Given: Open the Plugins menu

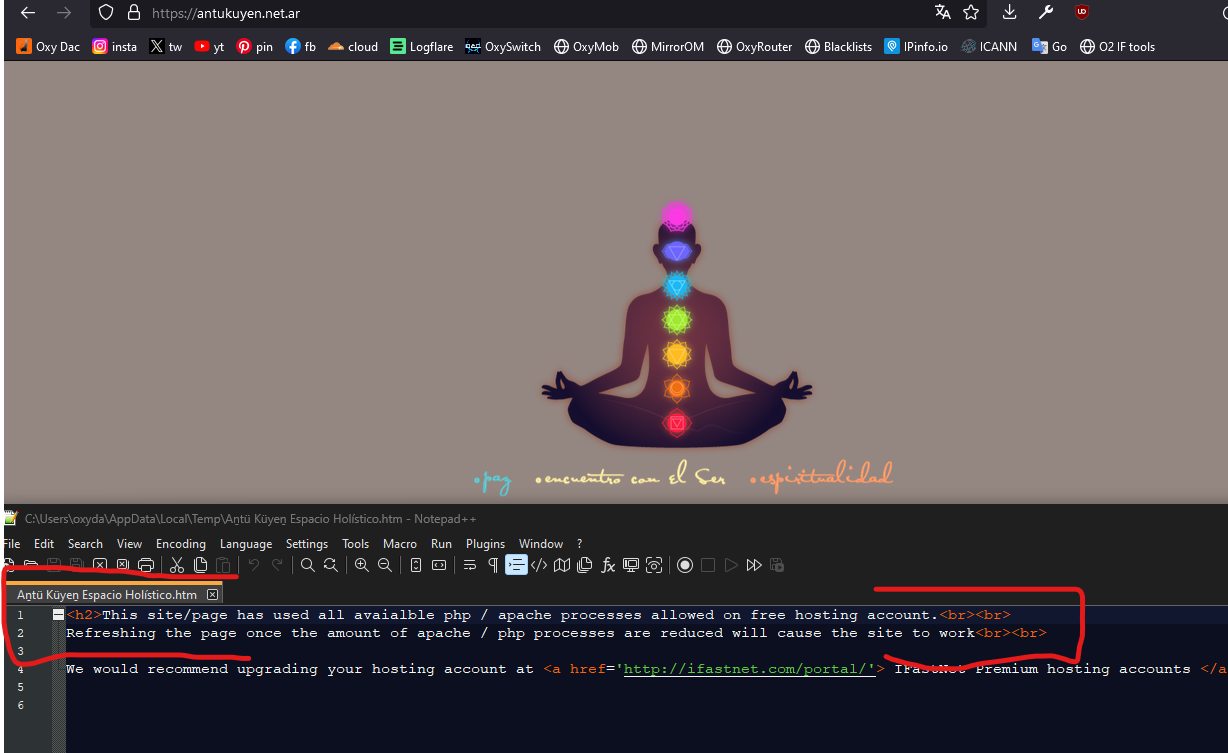Looking at the screenshot, I should (x=485, y=544).
